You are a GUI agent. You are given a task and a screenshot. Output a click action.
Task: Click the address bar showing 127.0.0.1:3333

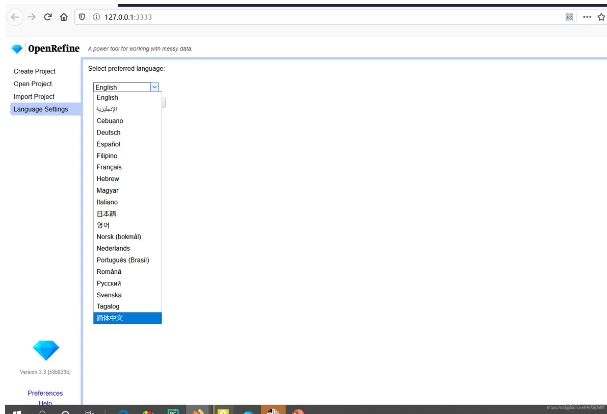(x=317, y=17)
